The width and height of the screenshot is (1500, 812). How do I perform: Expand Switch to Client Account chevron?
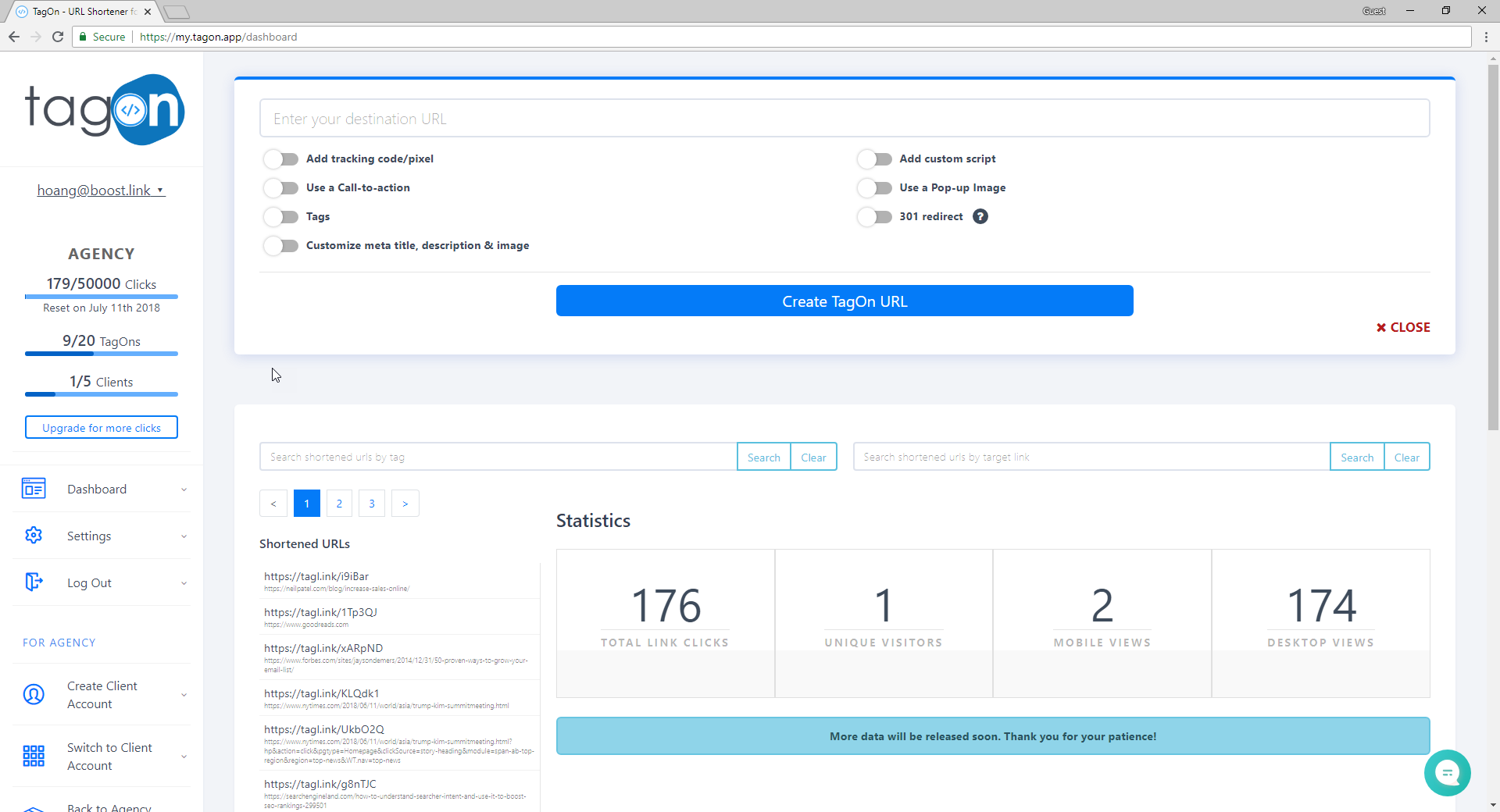(x=184, y=757)
